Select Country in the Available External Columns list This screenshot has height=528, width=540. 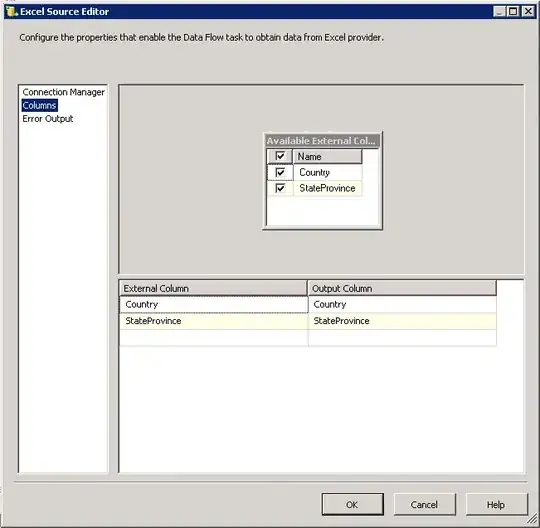[x=328, y=172]
